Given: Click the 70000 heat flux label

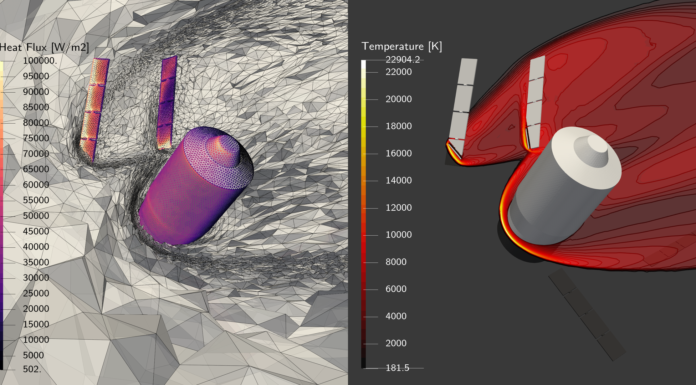Looking at the screenshot, I should coord(36,154).
